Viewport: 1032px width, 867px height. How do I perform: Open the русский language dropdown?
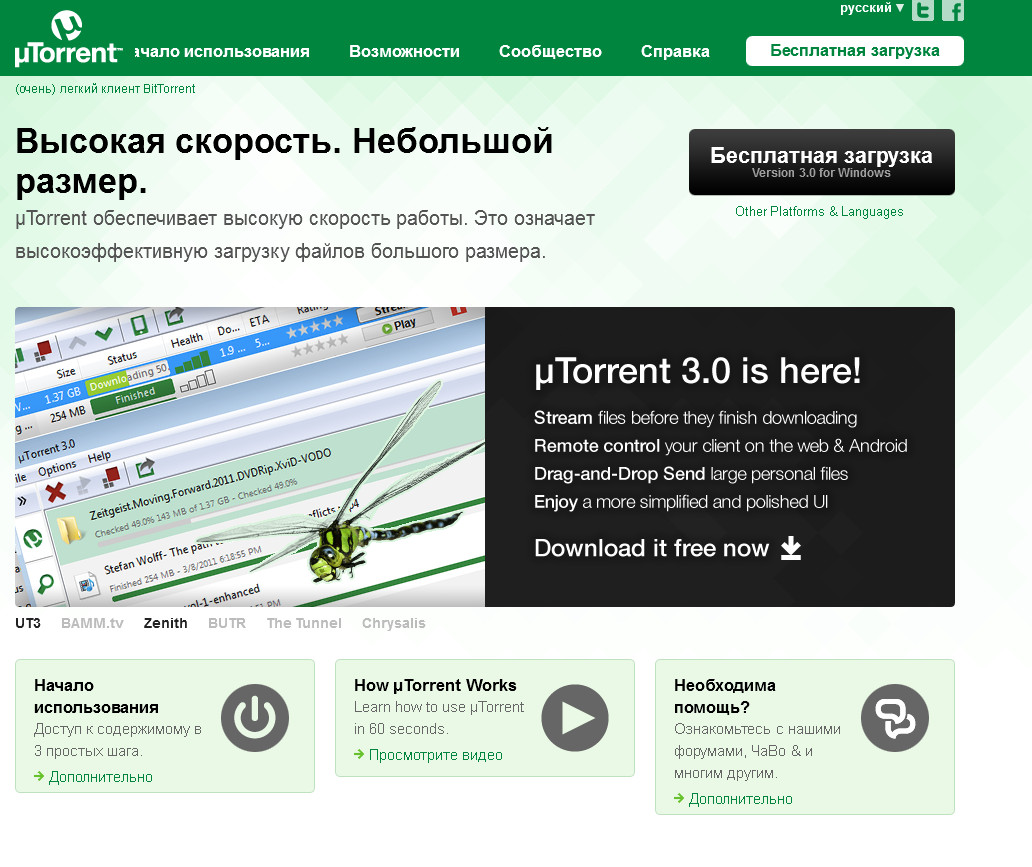[872, 8]
